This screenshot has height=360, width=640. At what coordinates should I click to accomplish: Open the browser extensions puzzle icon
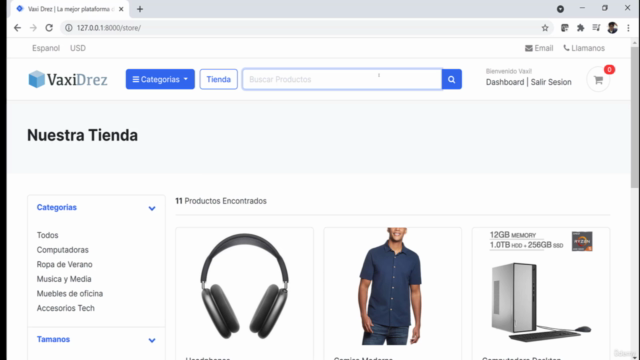[580, 28]
